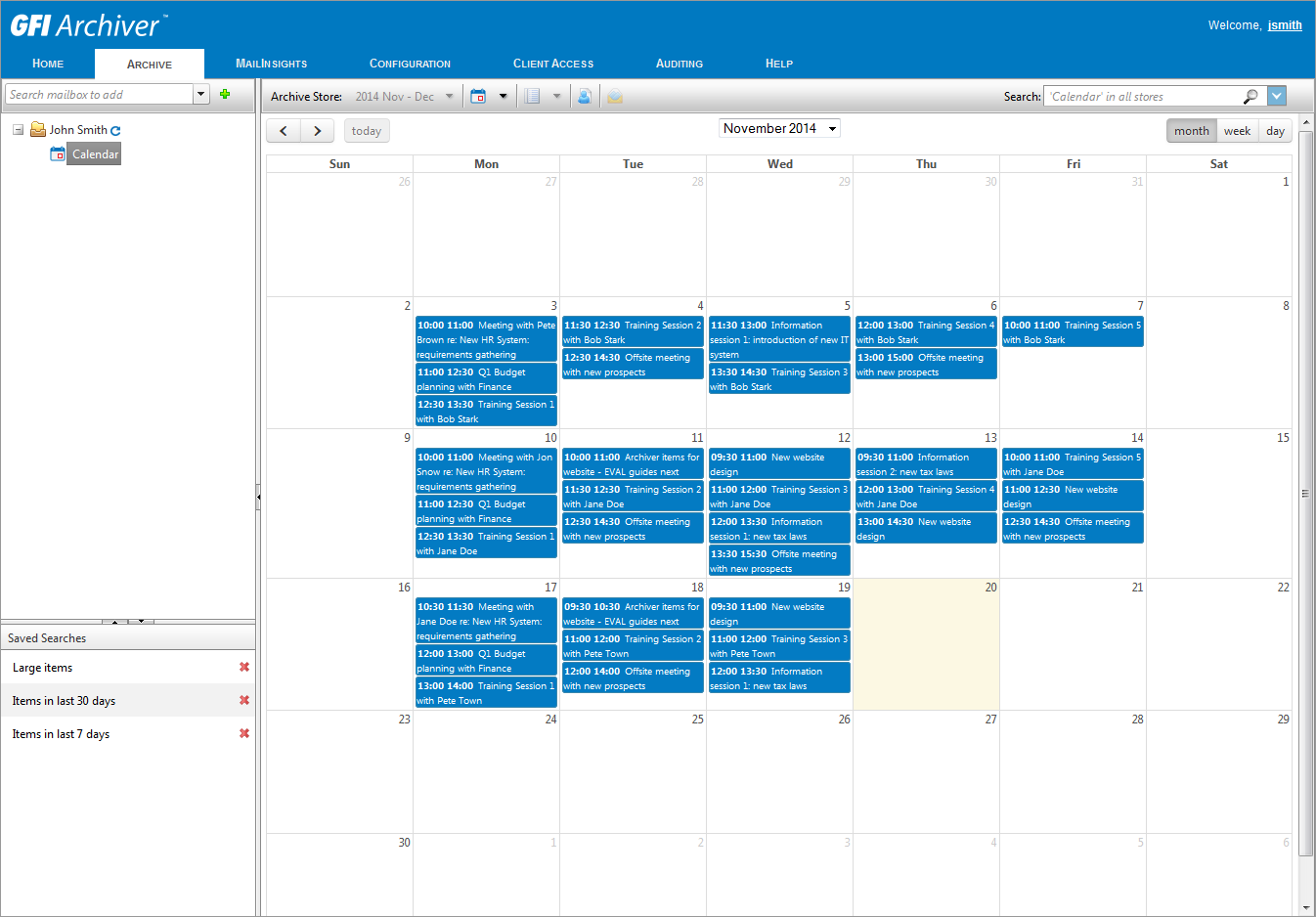Collapse the John Smith mailbox tree
Viewport: 1316px width, 917px height.
[18, 129]
